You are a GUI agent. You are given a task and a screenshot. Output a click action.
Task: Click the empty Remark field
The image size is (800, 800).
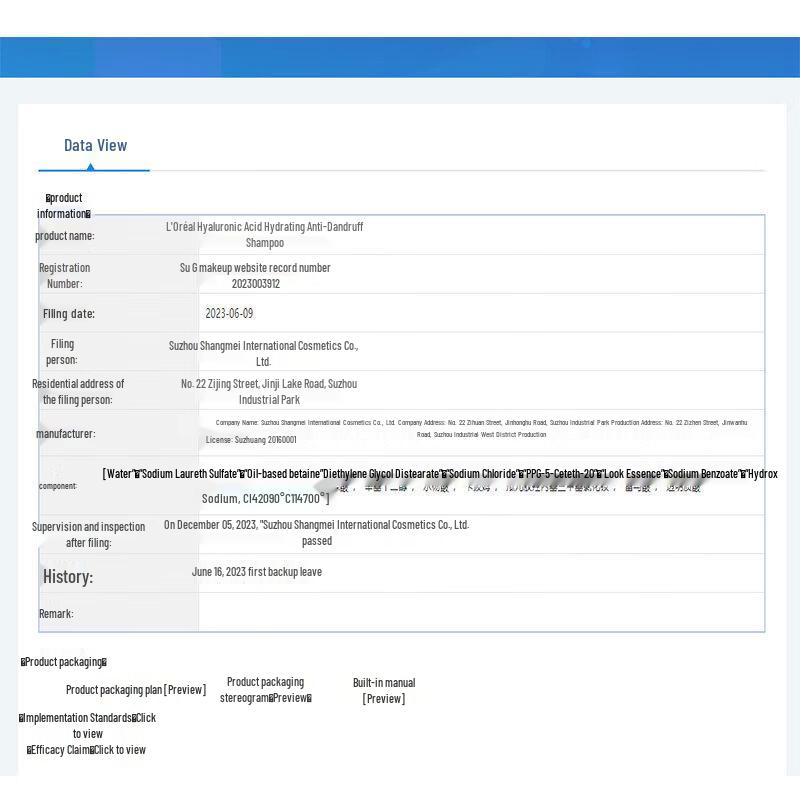(x=480, y=612)
